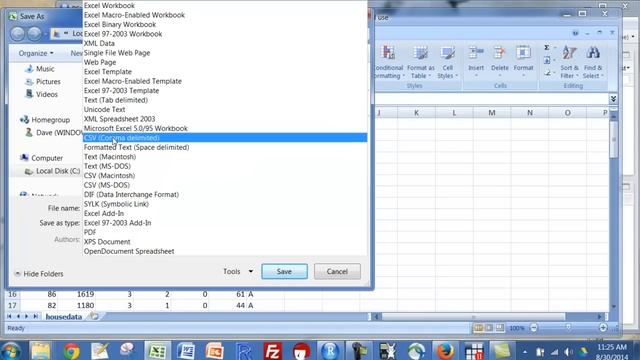Choose XPS Document file type

[225, 242]
